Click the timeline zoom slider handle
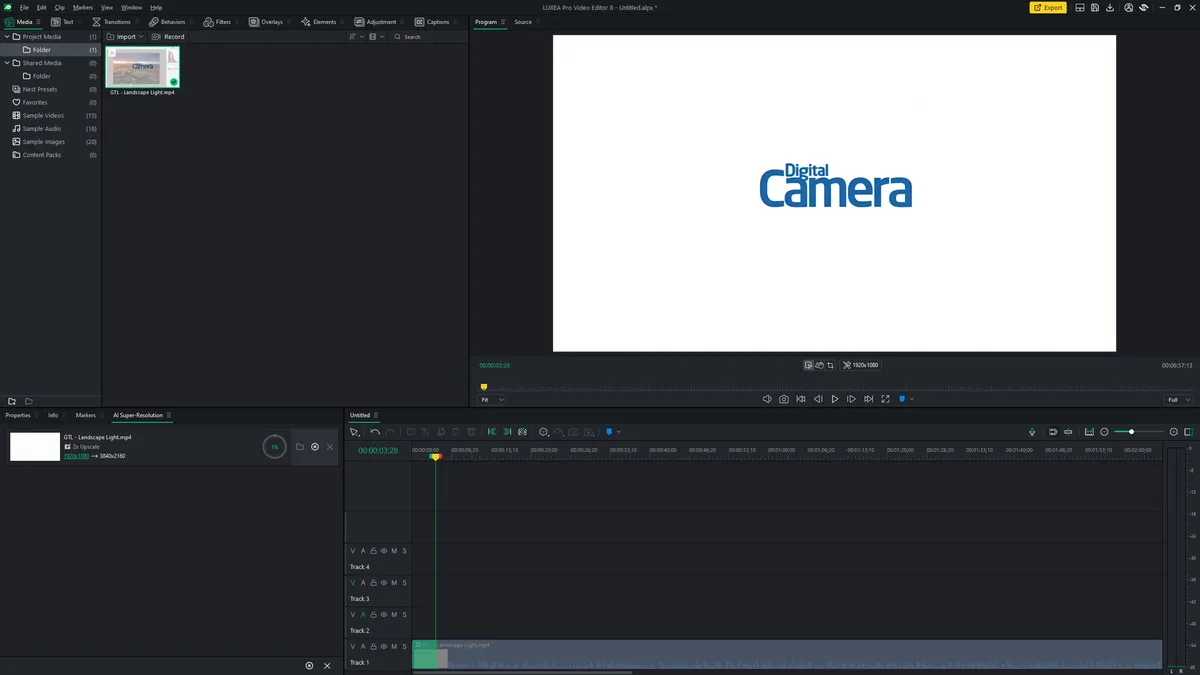The height and width of the screenshot is (675, 1200). tap(1131, 432)
